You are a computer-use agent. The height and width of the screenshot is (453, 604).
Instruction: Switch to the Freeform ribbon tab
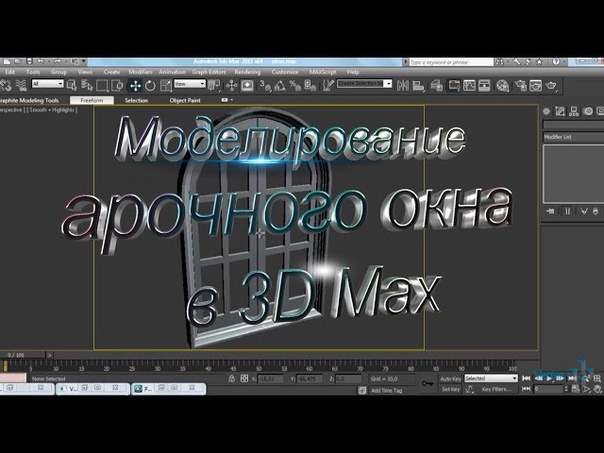92,100
